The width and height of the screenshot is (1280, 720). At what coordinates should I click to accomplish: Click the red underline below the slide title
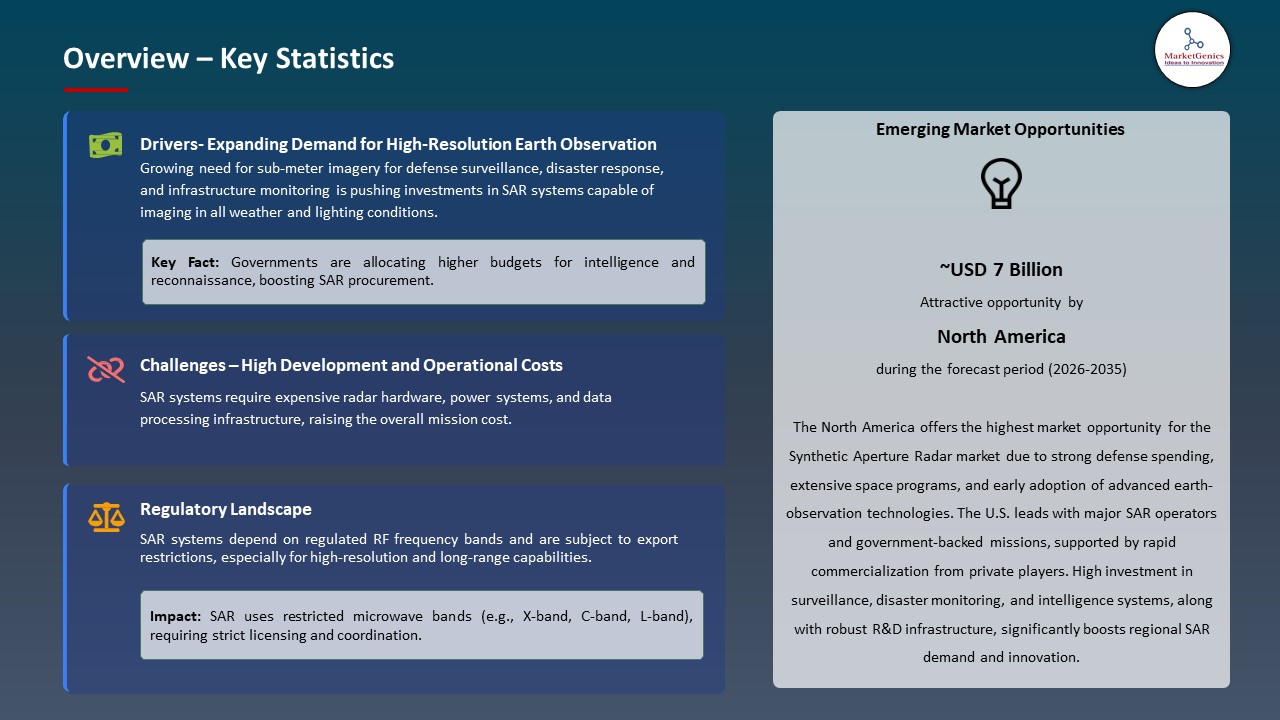click(95, 87)
